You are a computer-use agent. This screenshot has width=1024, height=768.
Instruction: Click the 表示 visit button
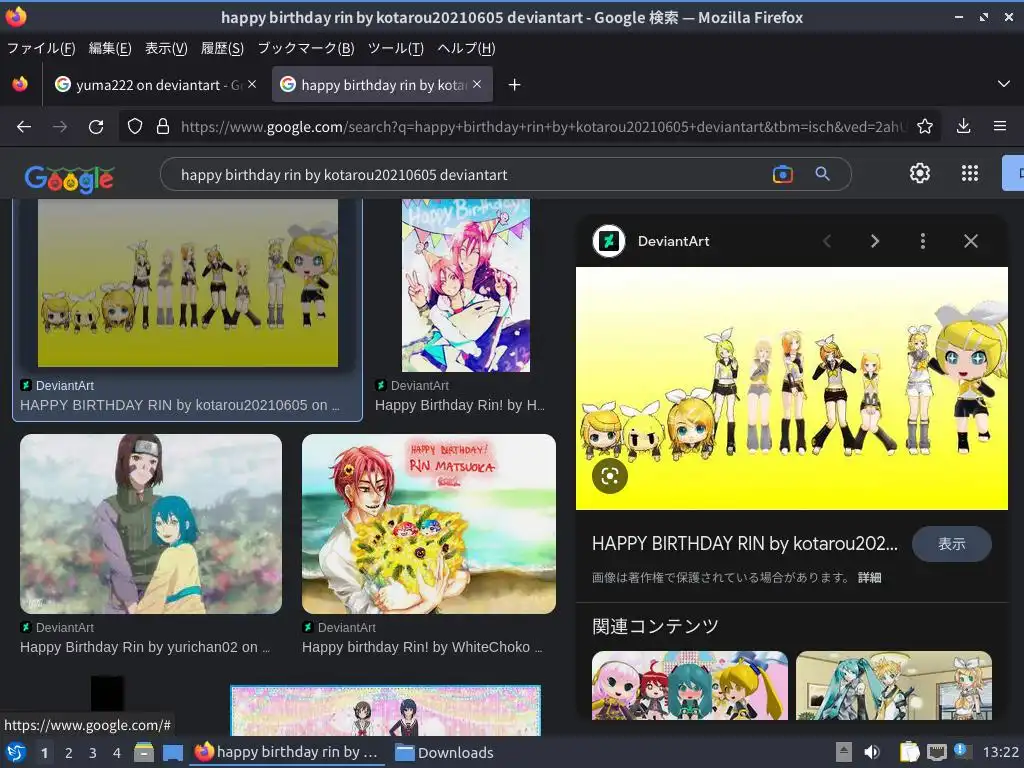(x=952, y=544)
